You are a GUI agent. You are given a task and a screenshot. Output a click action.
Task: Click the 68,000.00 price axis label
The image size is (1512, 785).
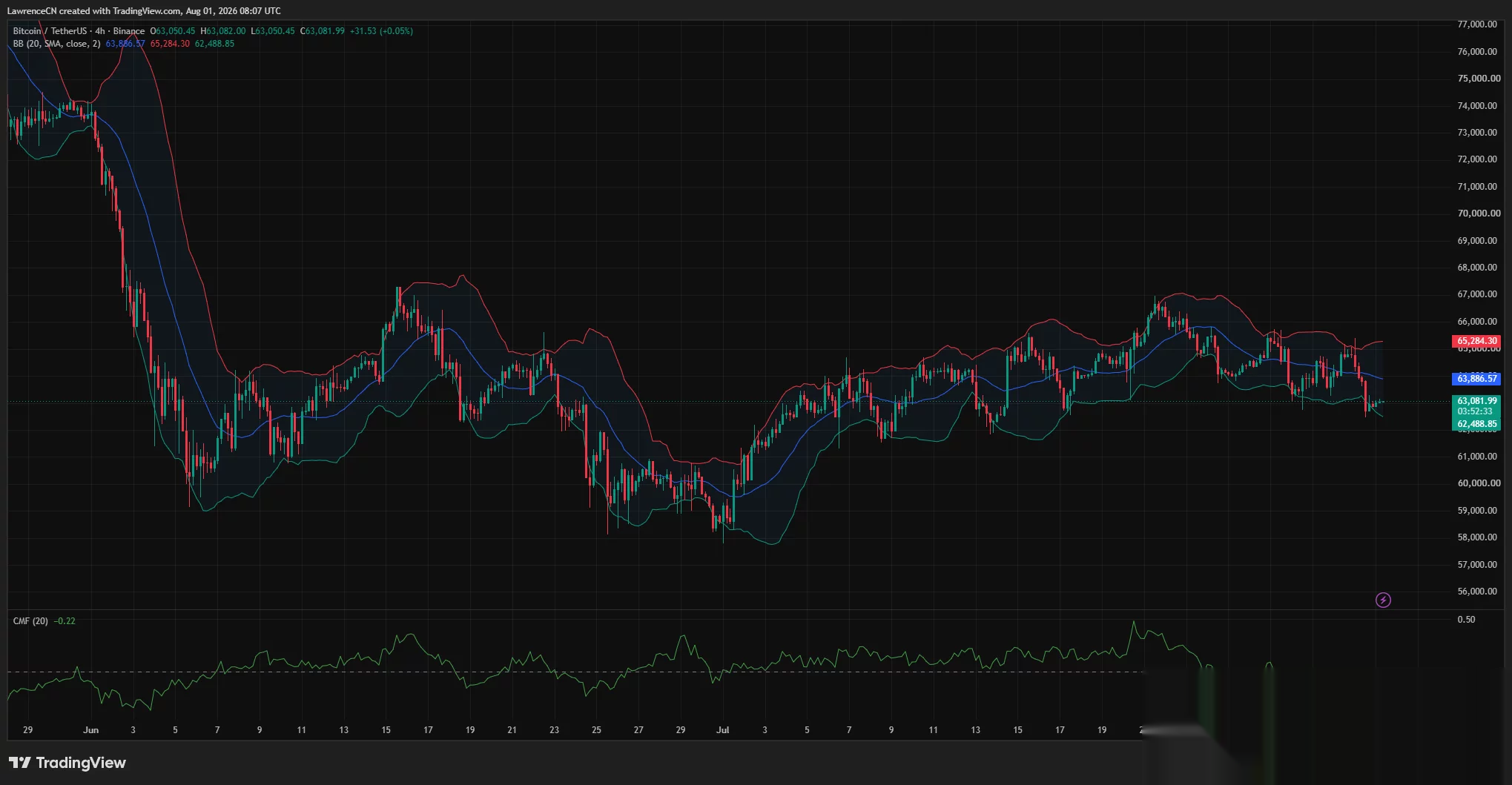[x=1477, y=268]
